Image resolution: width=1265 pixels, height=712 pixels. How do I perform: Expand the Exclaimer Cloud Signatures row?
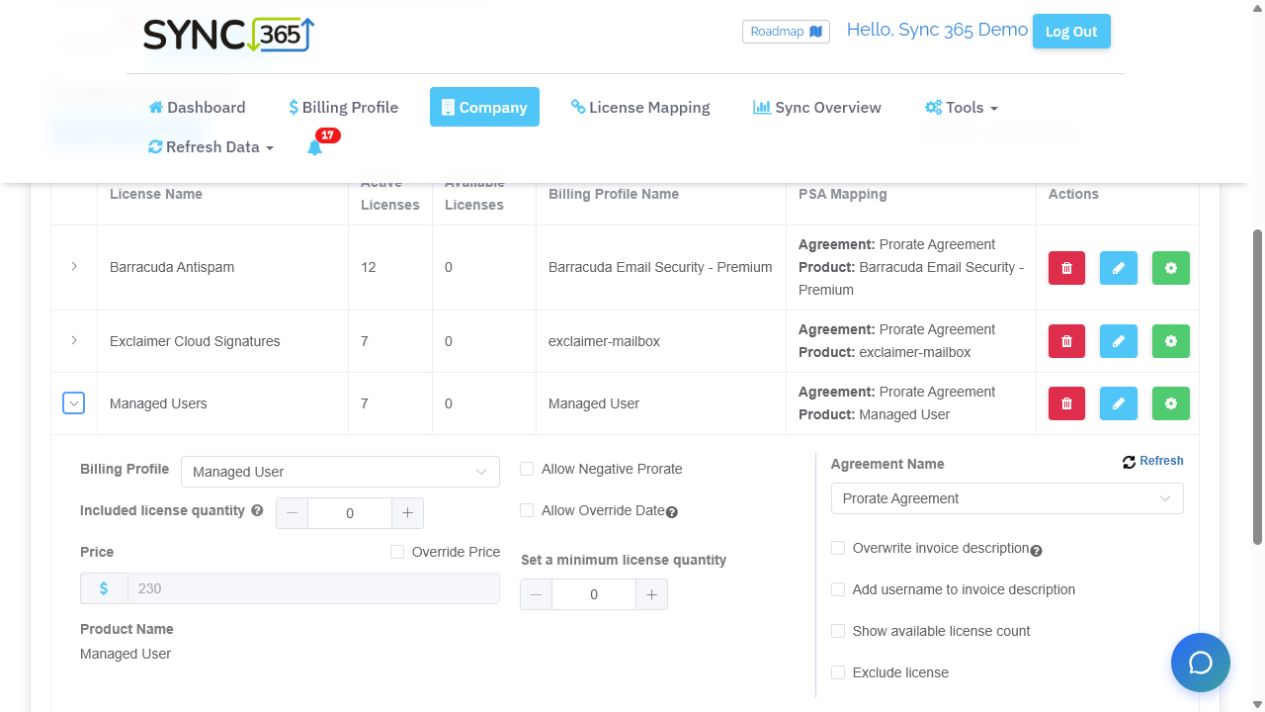tap(74, 341)
